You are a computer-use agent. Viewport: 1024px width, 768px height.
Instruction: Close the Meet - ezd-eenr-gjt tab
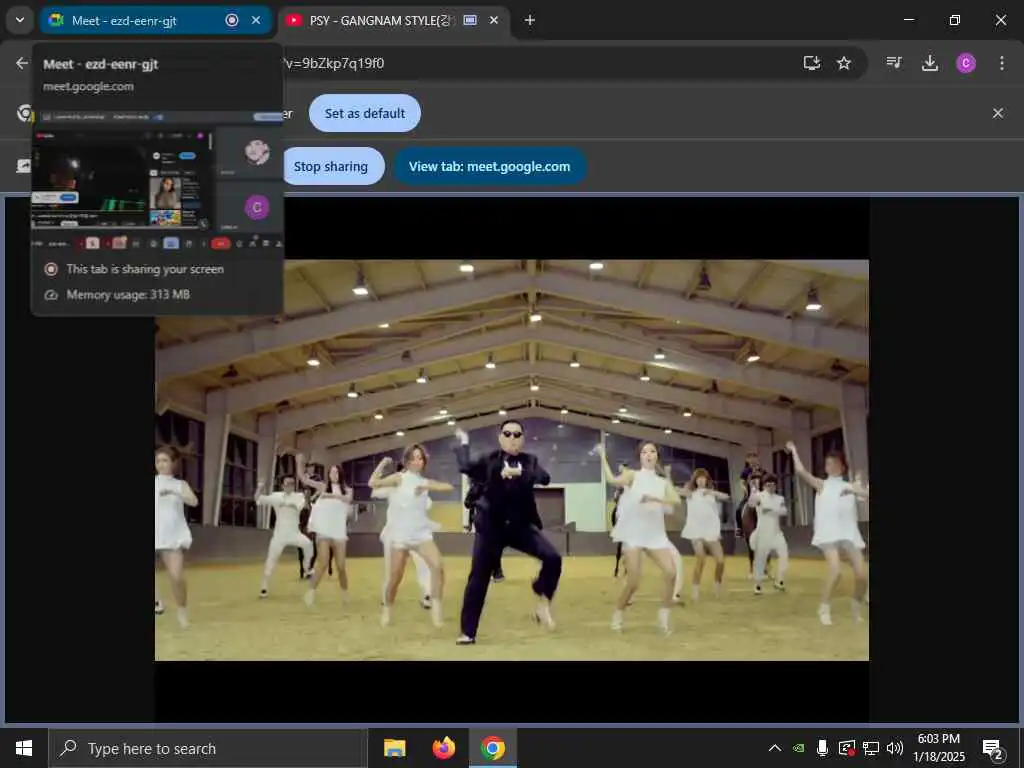tap(256, 20)
